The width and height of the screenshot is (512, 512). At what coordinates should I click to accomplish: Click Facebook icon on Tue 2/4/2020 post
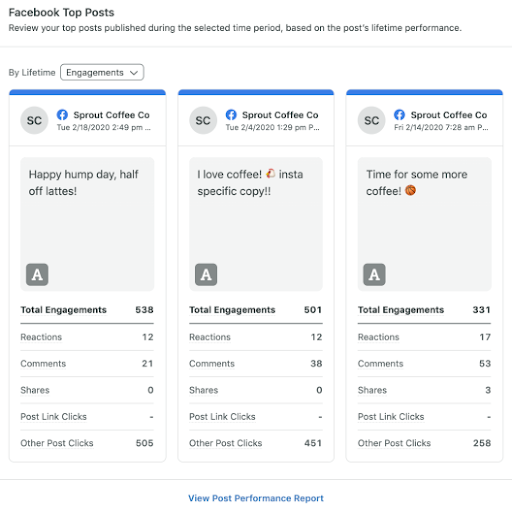click(x=231, y=115)
